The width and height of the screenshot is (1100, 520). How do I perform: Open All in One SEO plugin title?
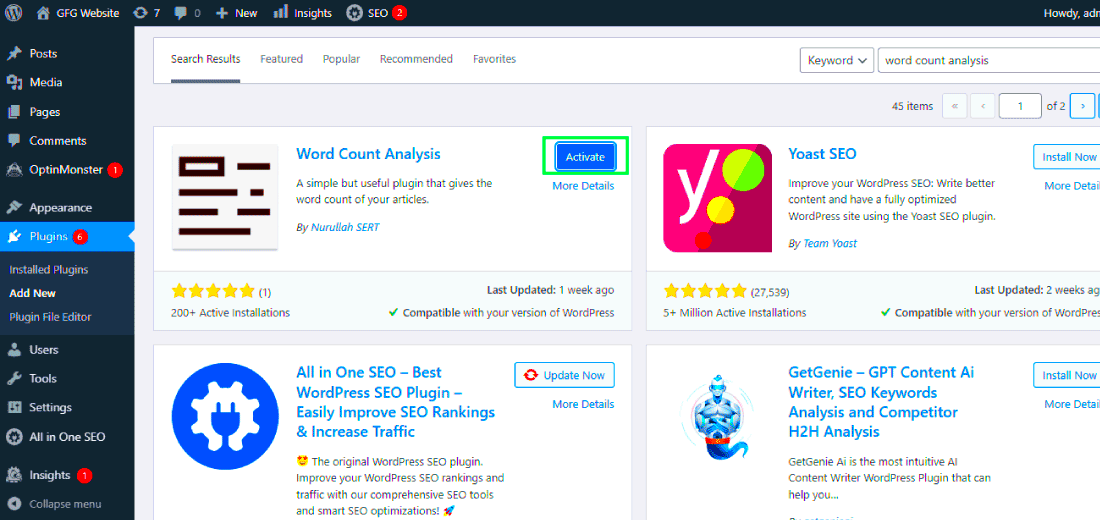tap(396, 402)
